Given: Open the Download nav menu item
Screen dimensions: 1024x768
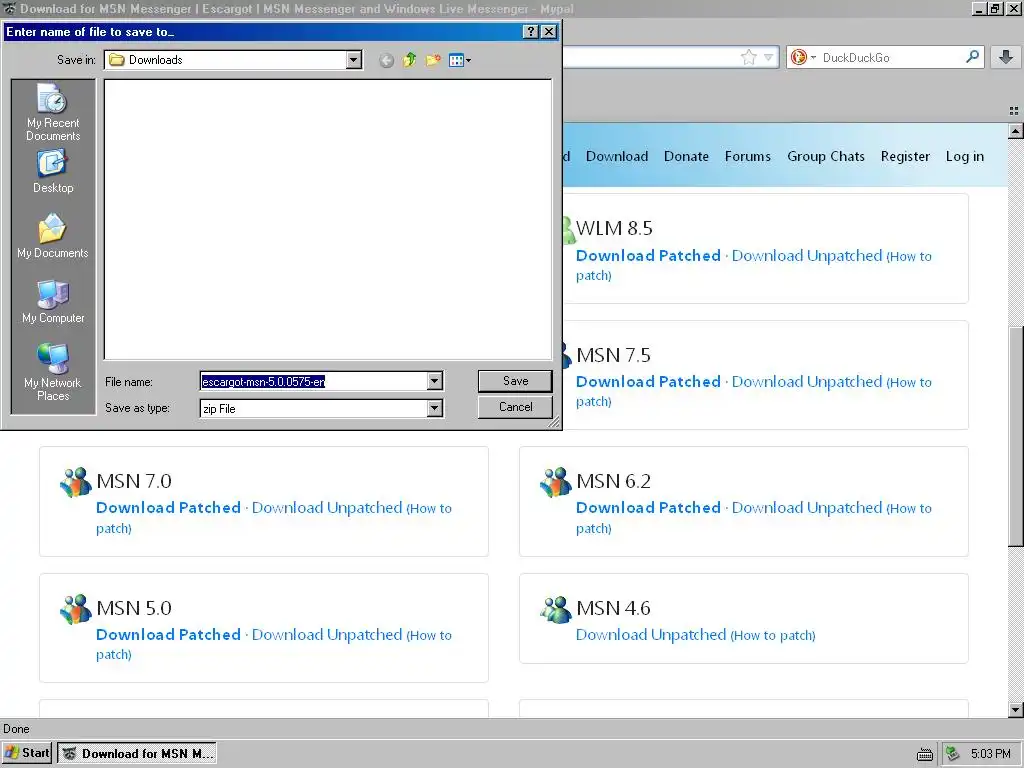Looking at the screenshot, I should pyautogui.click(x=616, y=156).
